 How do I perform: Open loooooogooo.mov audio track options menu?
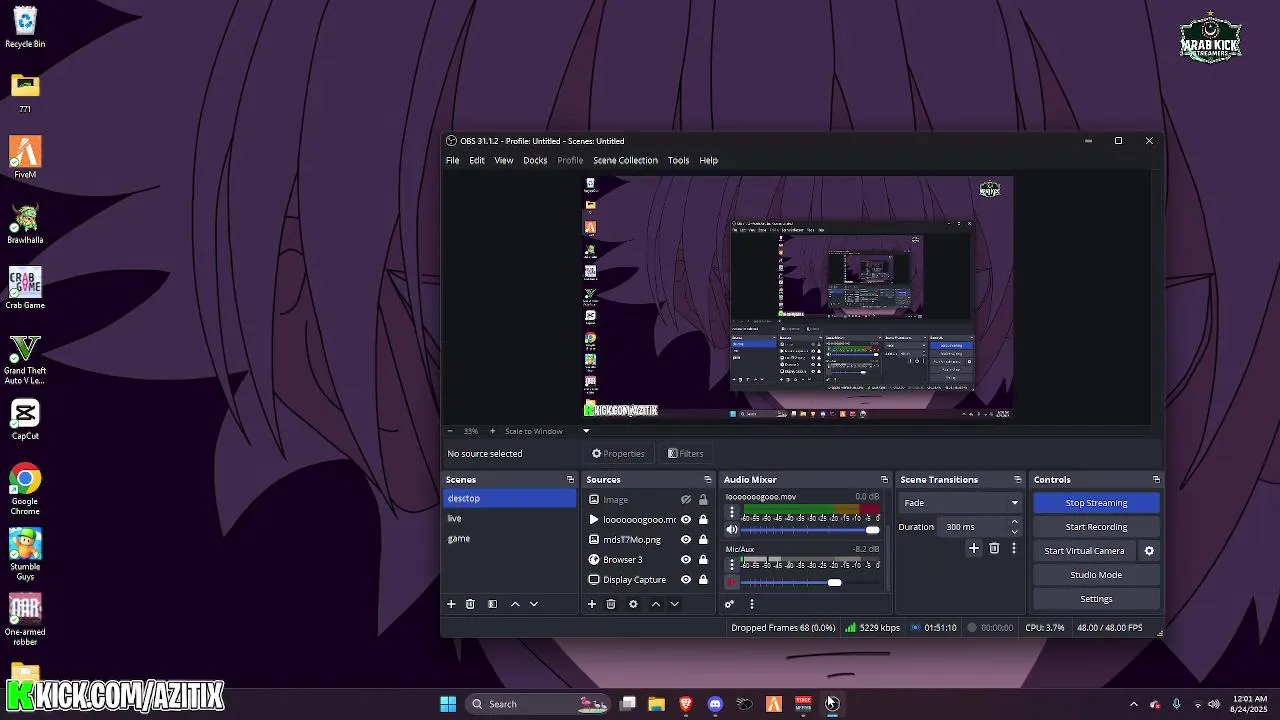point(732,512)
